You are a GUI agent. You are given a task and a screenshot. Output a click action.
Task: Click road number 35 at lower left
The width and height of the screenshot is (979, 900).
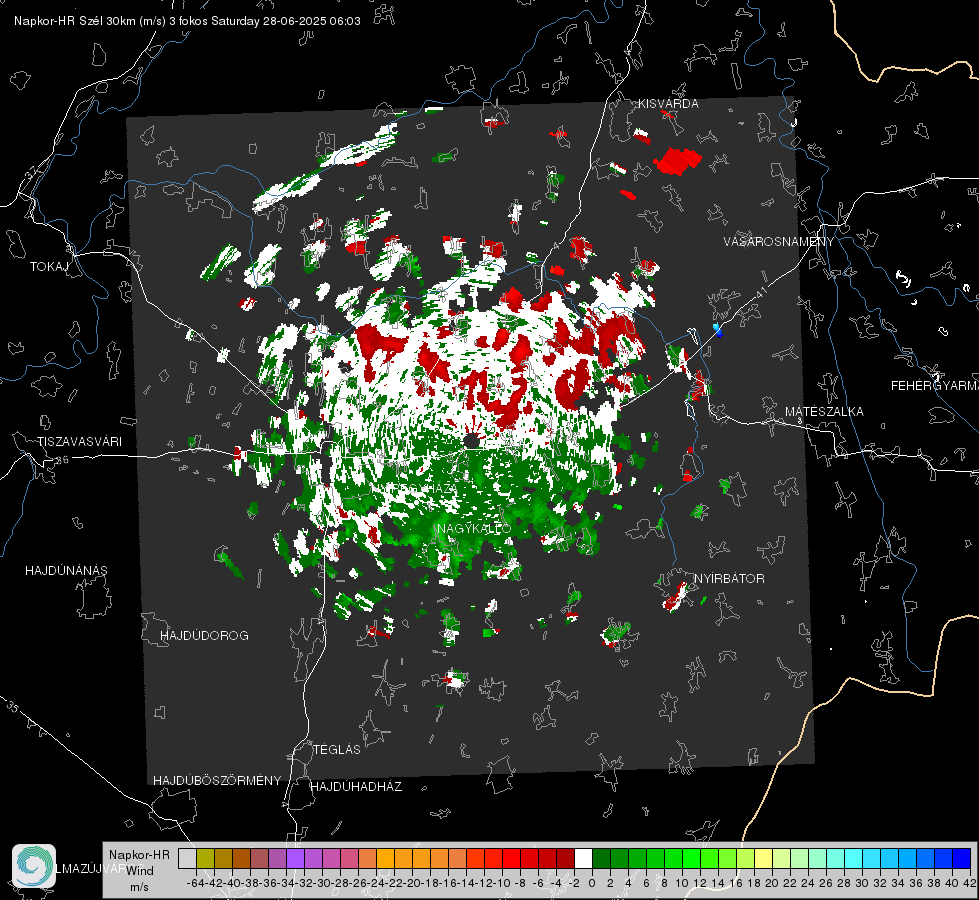12,707
